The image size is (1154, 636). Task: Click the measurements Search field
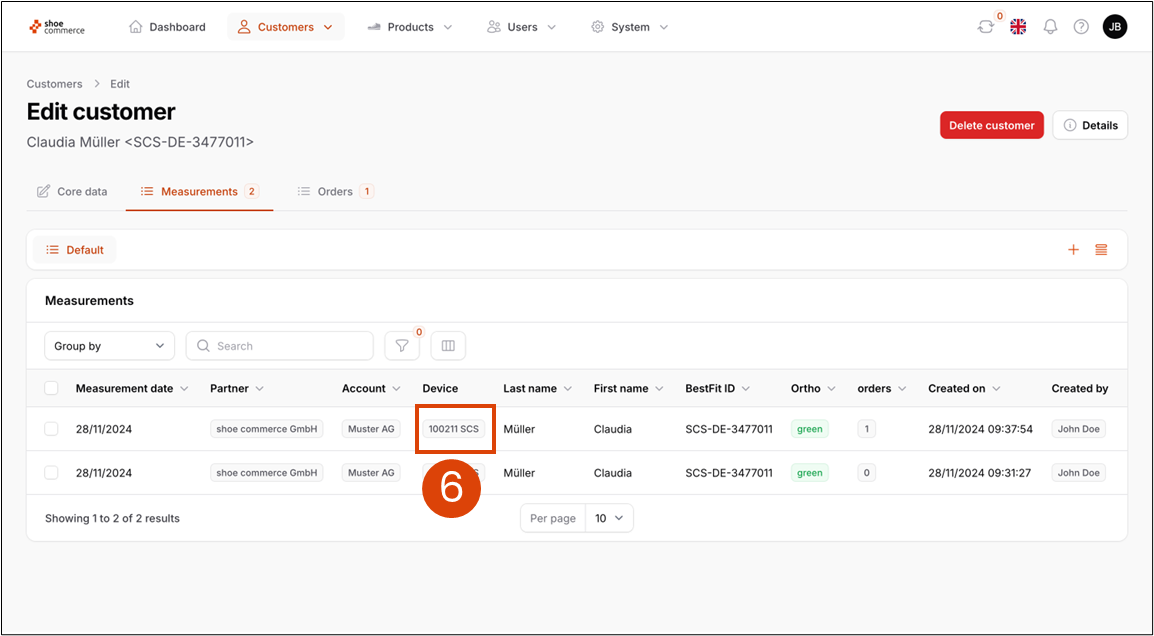tap(280, 346)
